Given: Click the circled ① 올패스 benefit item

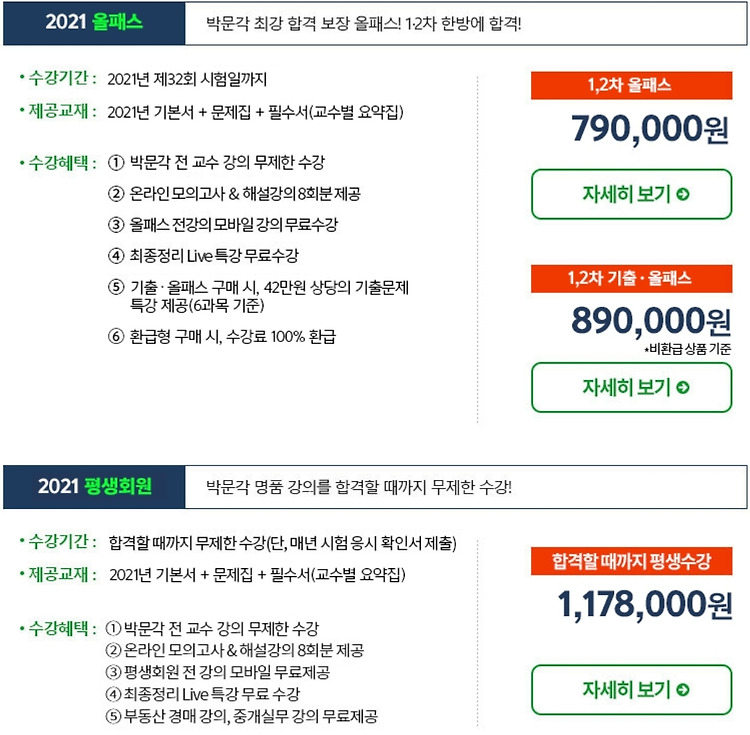Looking at the screenshot, I should [x=216, y=163].
